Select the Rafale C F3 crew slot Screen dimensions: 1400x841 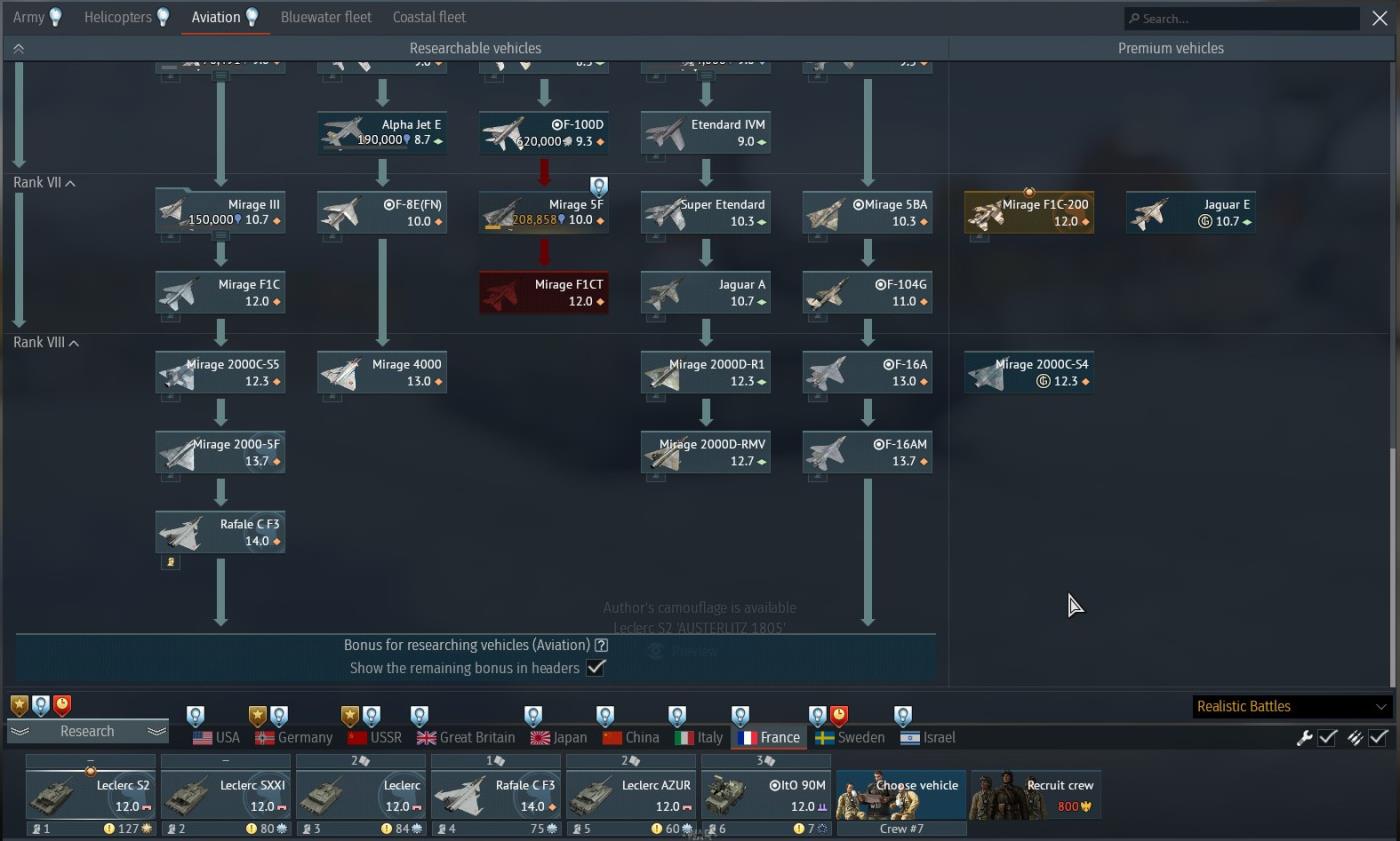point(496,796)
